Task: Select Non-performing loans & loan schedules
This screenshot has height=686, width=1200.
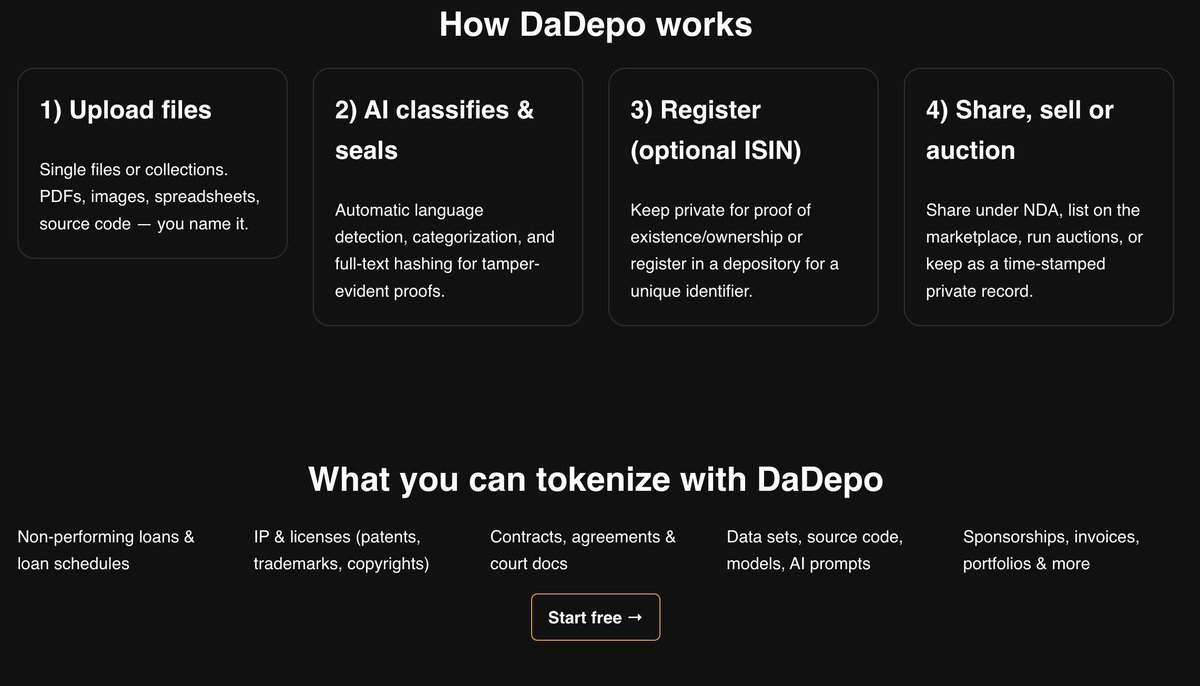Action: 105,550
